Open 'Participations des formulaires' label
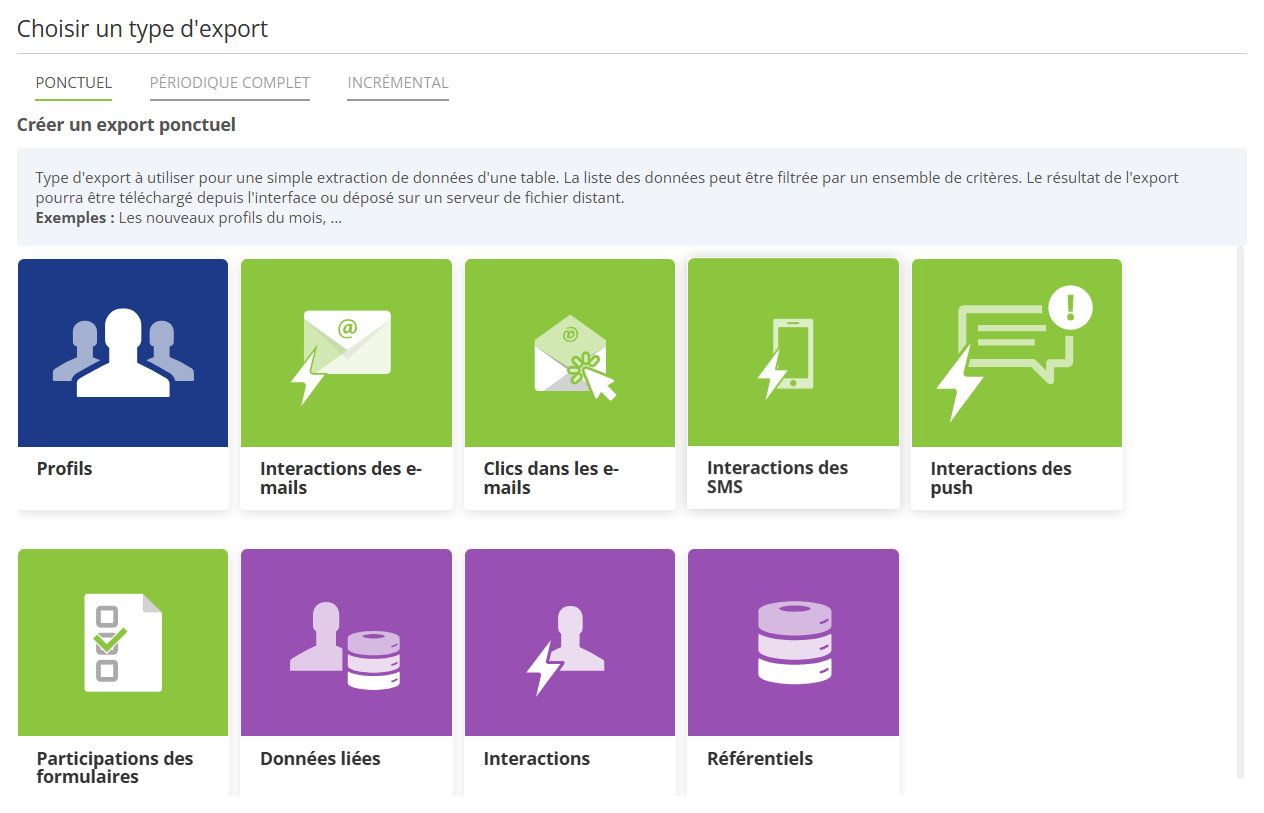 click(x=115, y=767)
